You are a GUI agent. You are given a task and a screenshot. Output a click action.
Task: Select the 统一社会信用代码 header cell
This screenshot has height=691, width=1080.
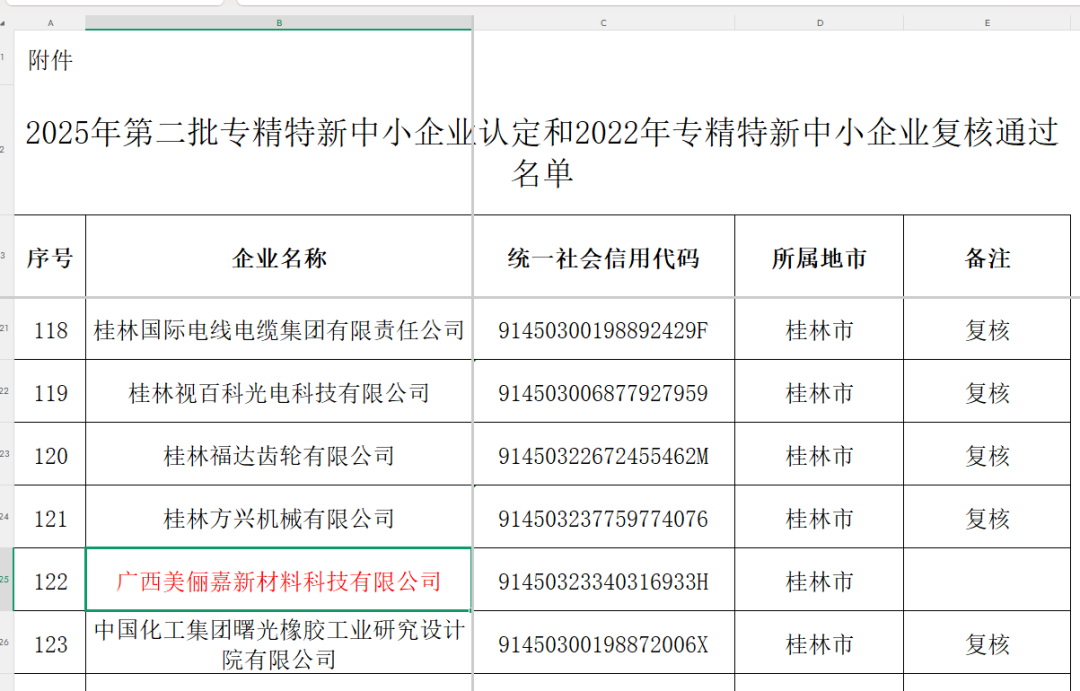pos(603,257)
